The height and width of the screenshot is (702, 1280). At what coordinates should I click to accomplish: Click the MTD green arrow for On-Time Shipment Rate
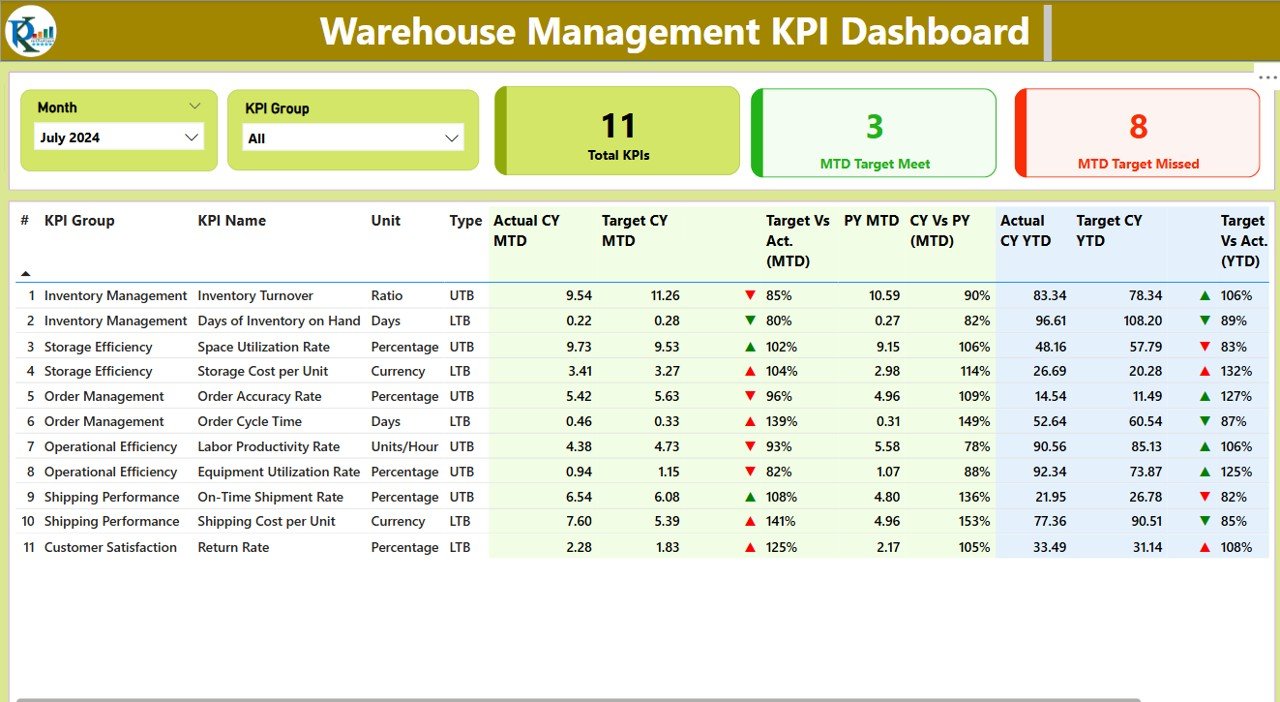coord(750,497)
